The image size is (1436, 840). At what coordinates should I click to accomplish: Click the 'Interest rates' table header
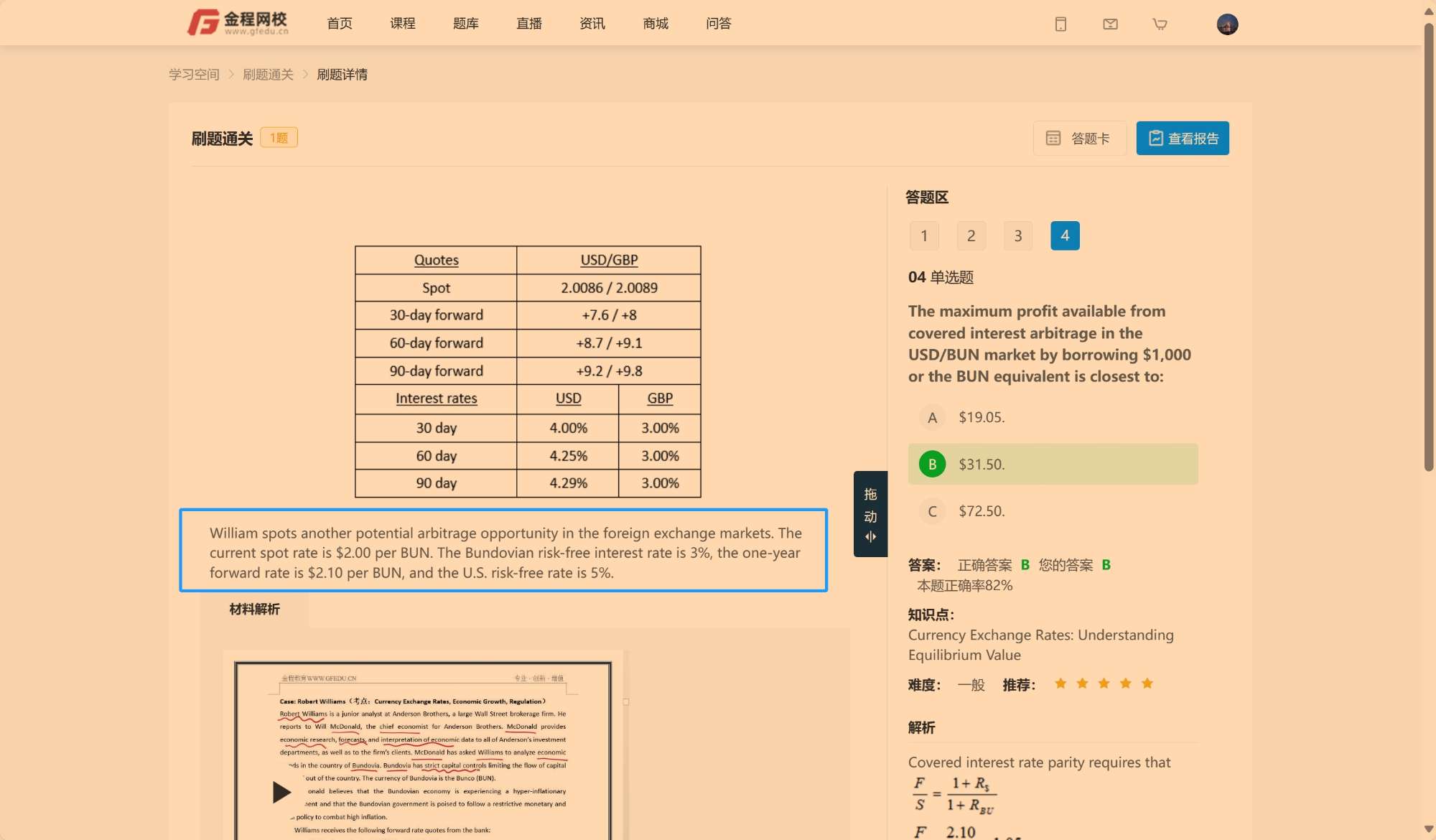coord(436,398)
